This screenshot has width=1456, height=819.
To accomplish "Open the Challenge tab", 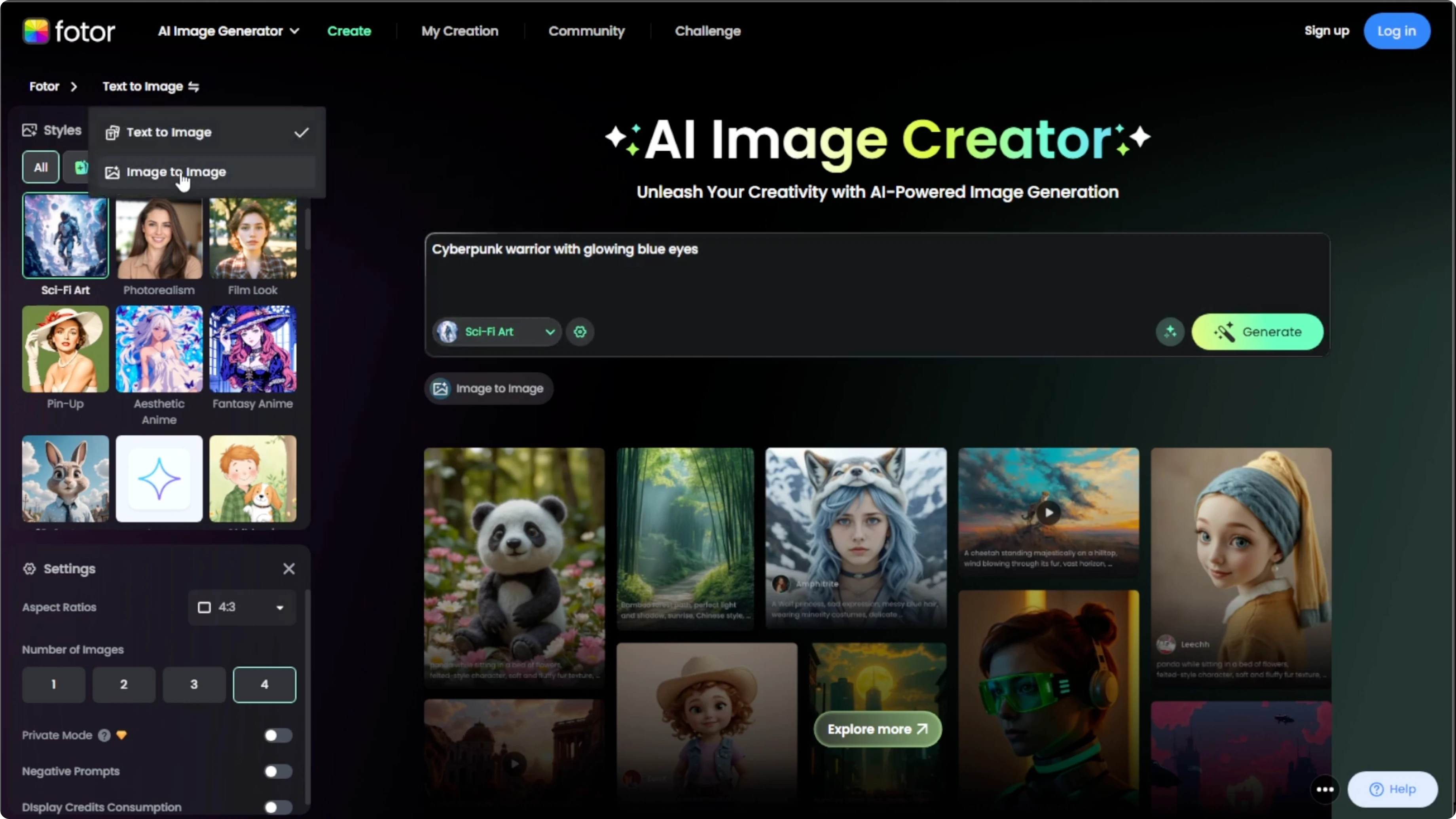I will pyautogui.click(x=708, y=31).
